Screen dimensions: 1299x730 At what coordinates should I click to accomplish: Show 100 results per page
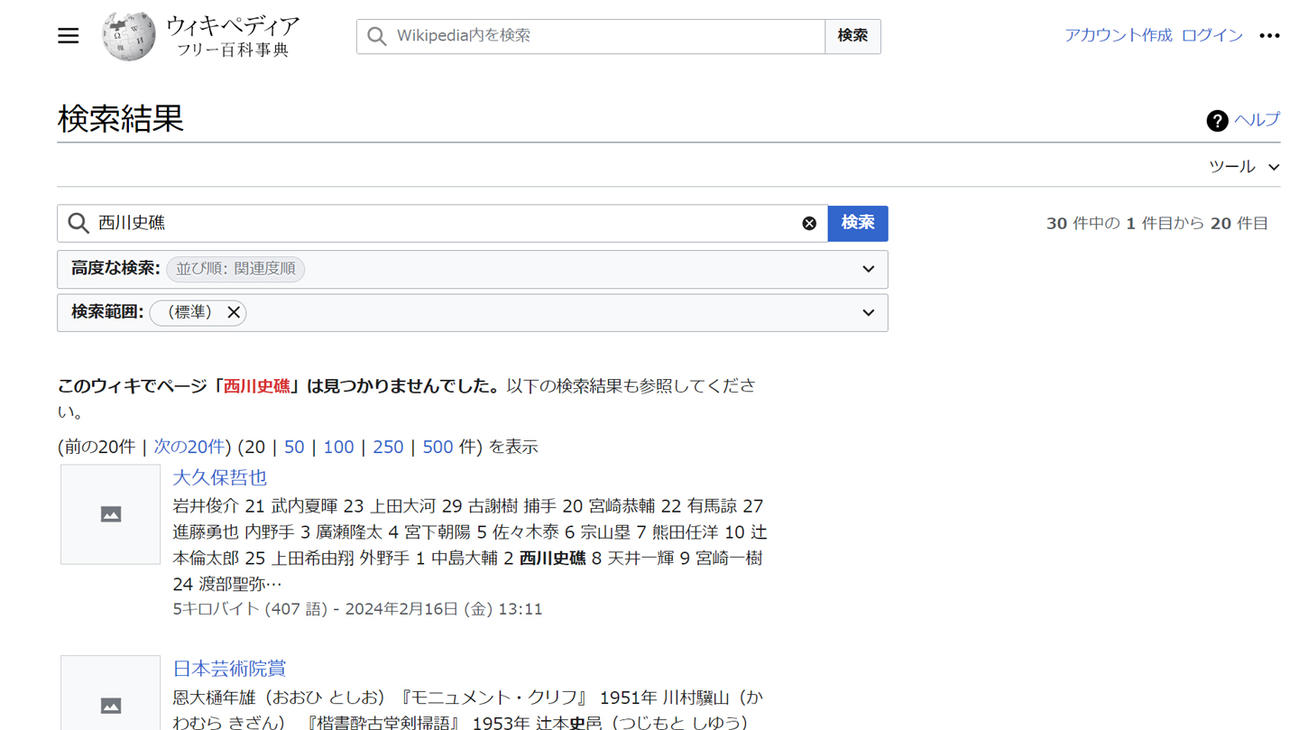click(x=338, y=447)
